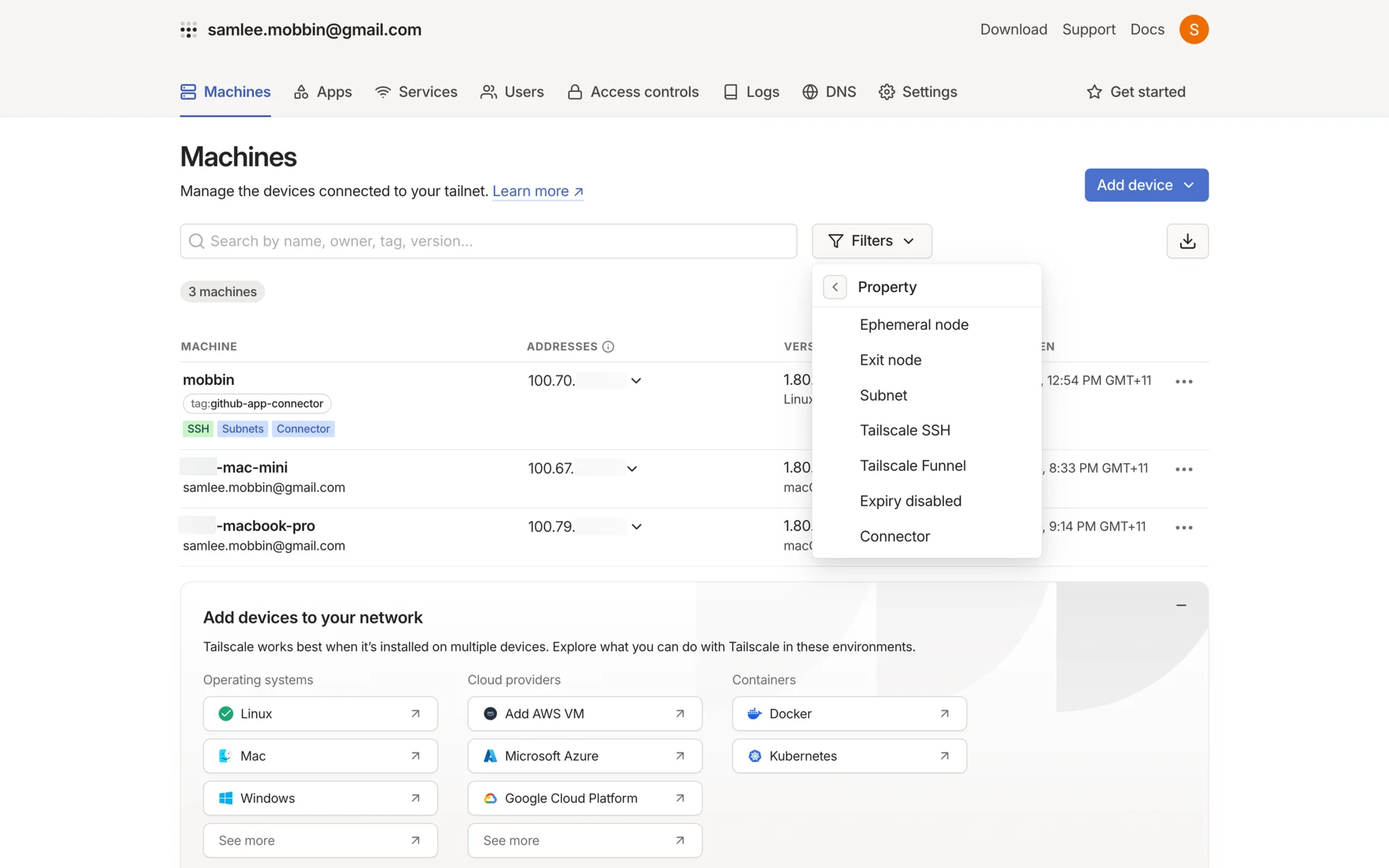1389x868 pixels.
Task: Select Tailscale Funnel property filter
Action: tap(912, 466)
